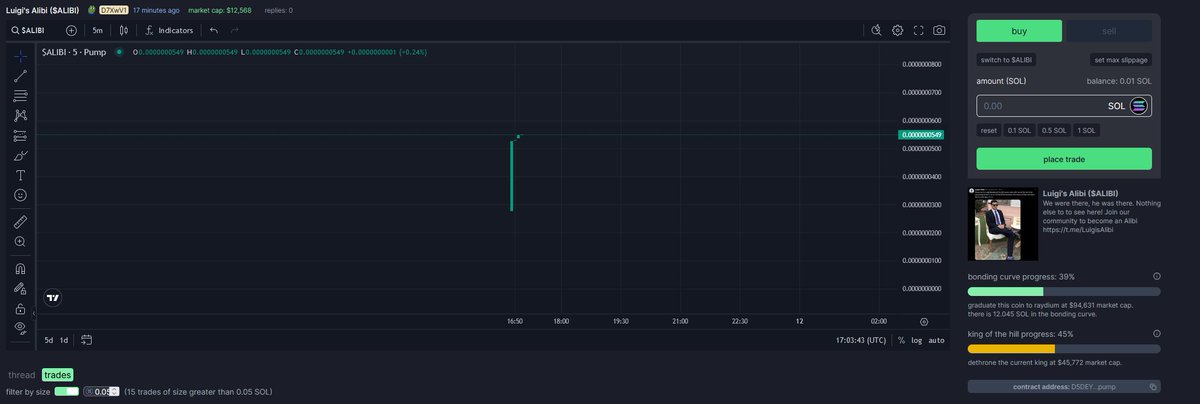Open the timezone 17:03:43 (UTC) menu
This screenshot has width=1200, height=404.
click(x=861, y=340)
